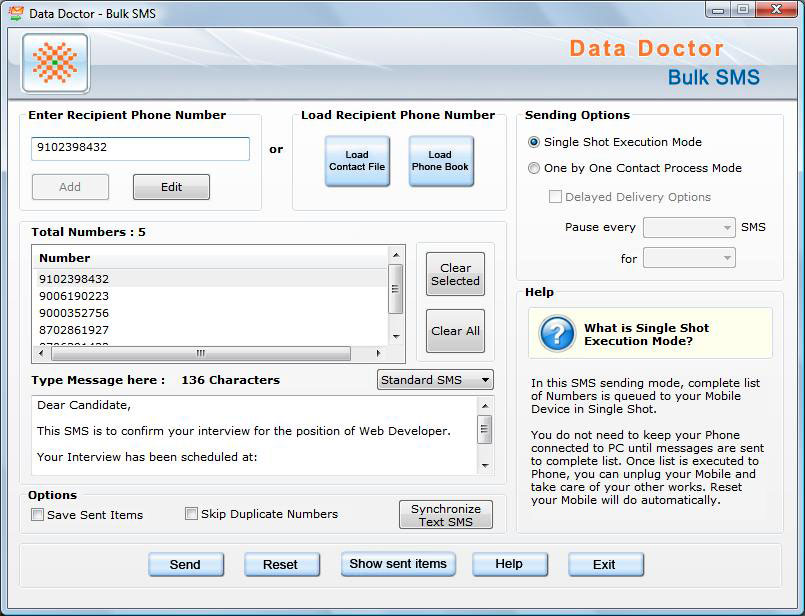Click the Exit button
805x616 pixels.
point(605,564)
